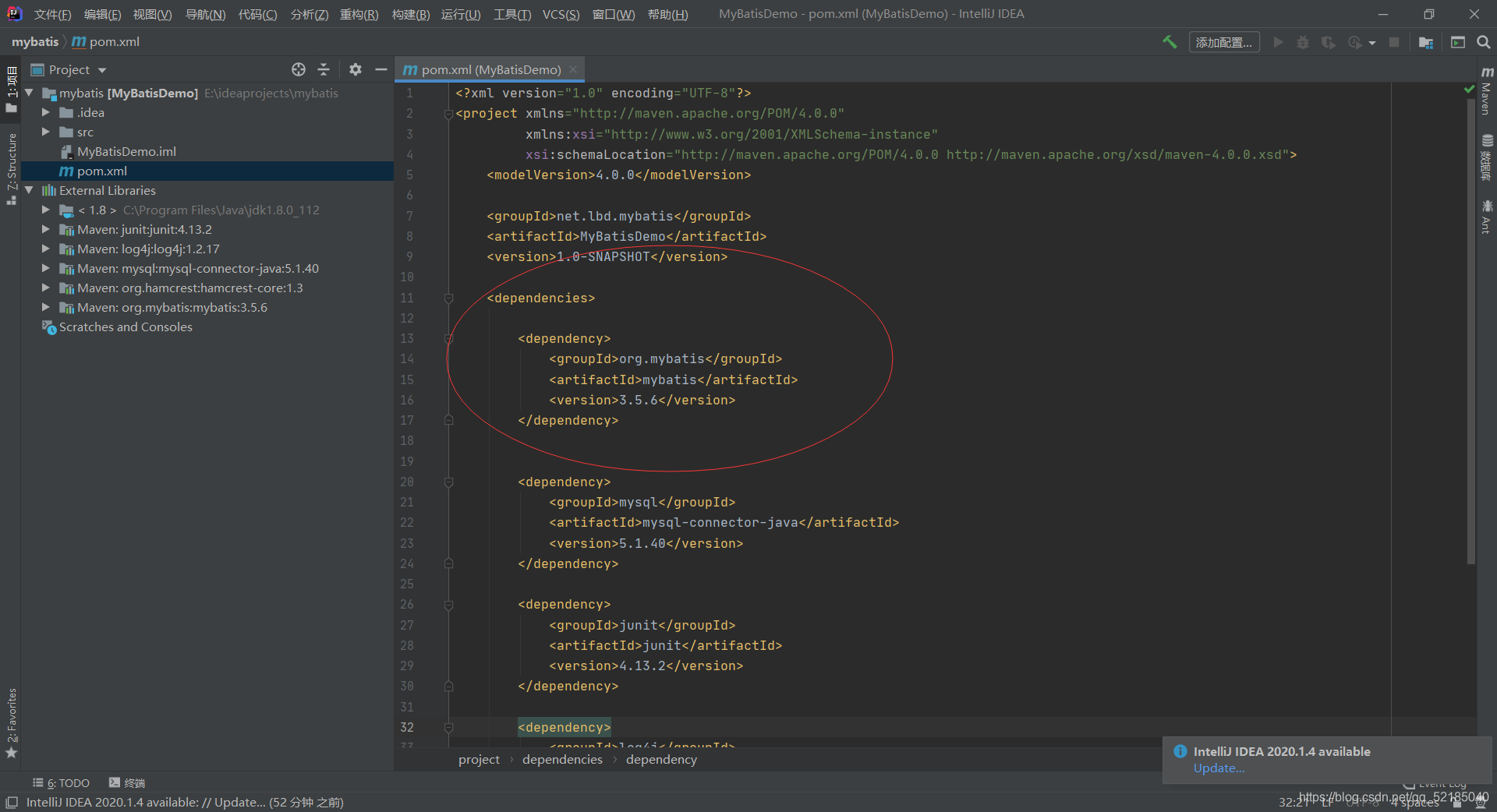Open the Ant side tool window
Screen dimensions: 1497x812
pos(1487,217)
